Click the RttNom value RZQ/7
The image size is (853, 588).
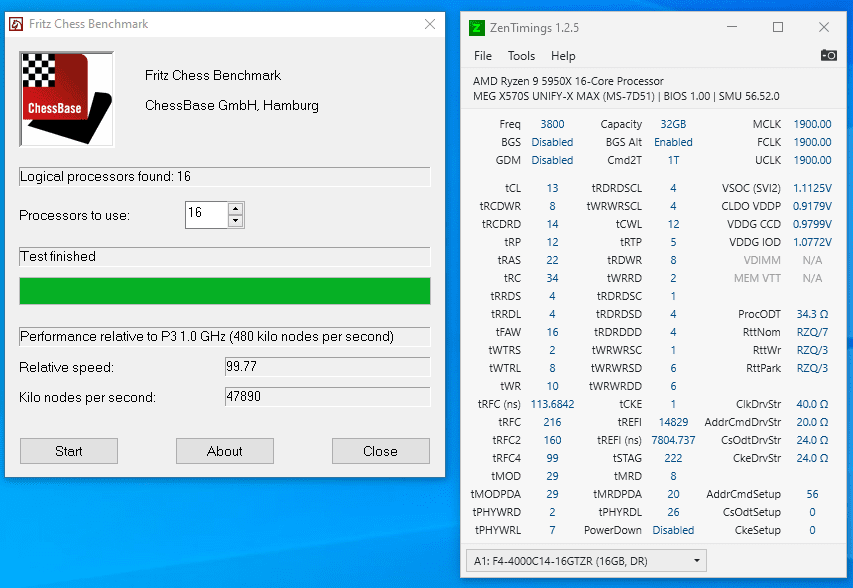[x=812, y=332]
